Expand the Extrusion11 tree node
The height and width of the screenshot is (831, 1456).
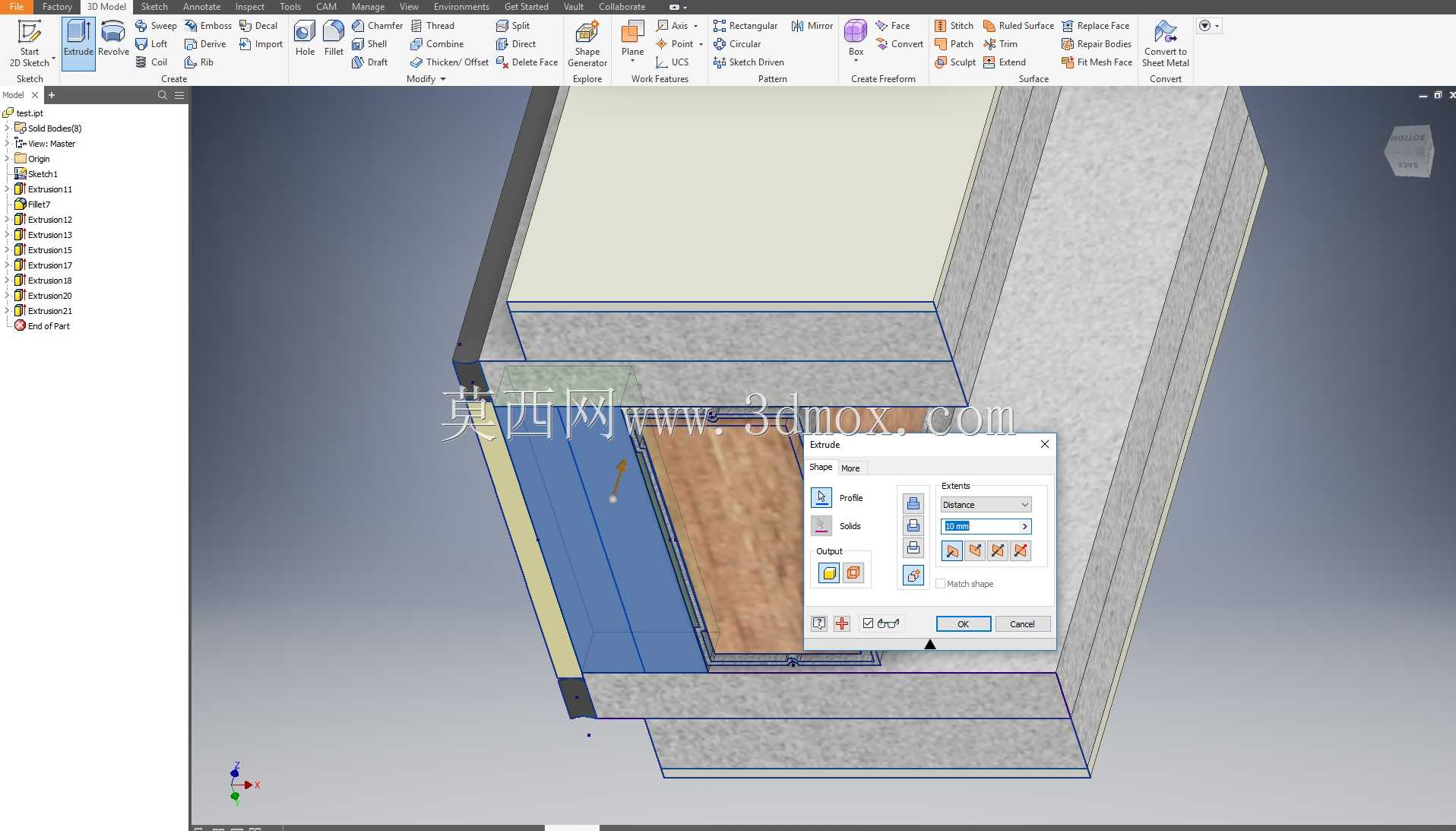(x=8, y=189)
